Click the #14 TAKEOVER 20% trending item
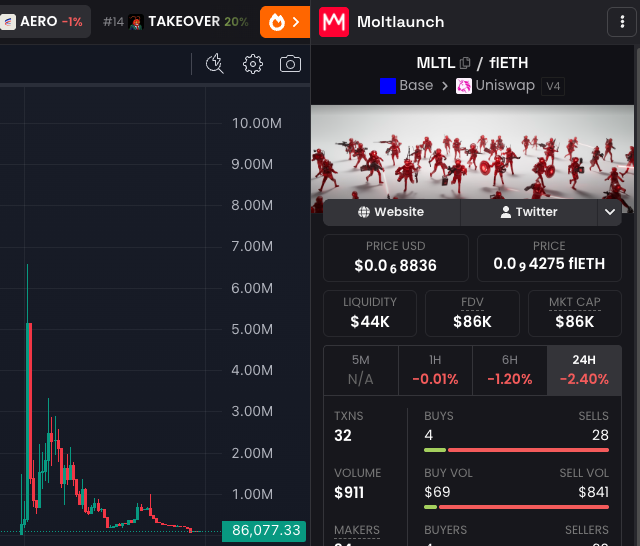640x546 pixels. (176, 22)
